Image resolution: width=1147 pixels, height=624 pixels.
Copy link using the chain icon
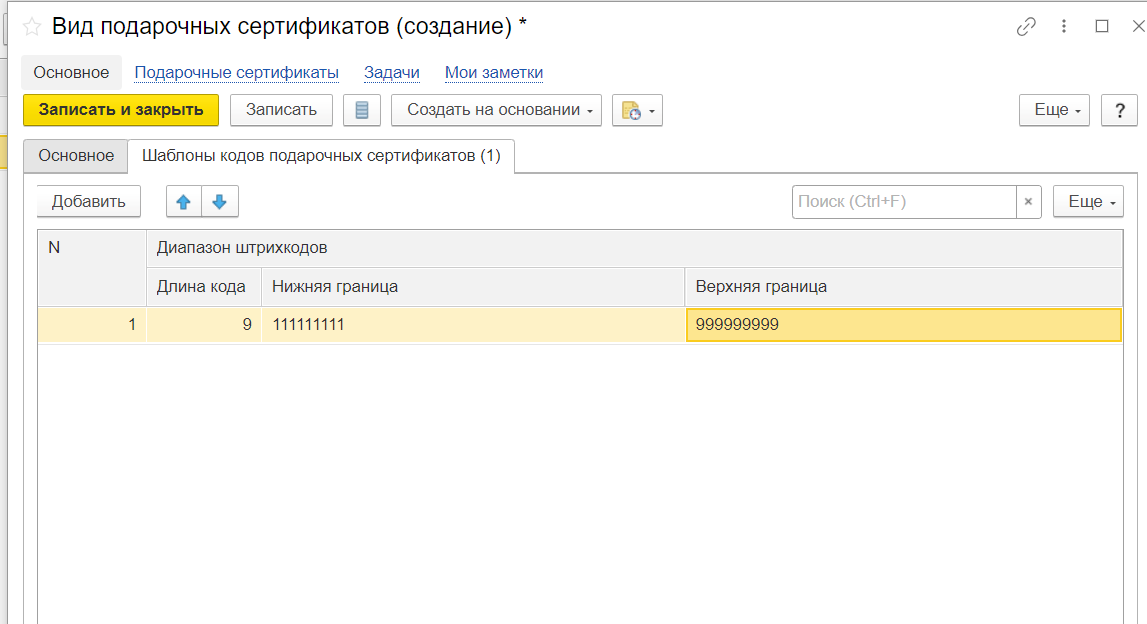point(1026,27)
